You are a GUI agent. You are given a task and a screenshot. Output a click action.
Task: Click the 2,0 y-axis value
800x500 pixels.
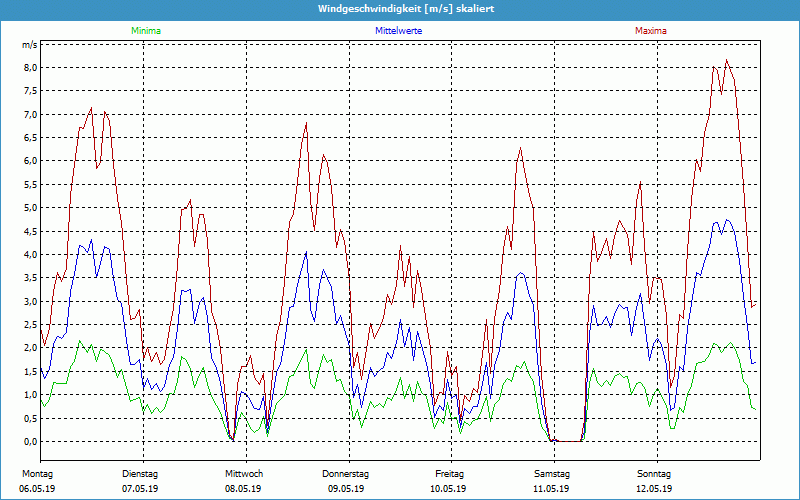31,348
